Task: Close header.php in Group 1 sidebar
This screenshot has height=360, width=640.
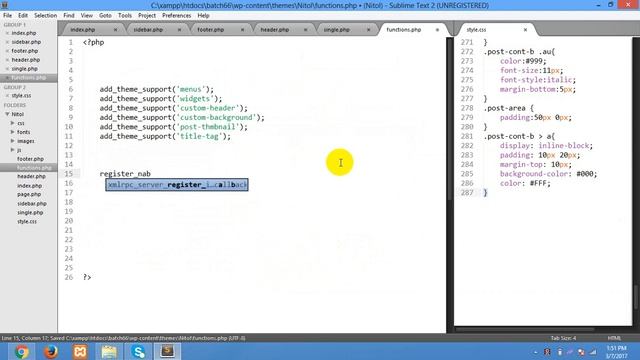Action: 7,60
